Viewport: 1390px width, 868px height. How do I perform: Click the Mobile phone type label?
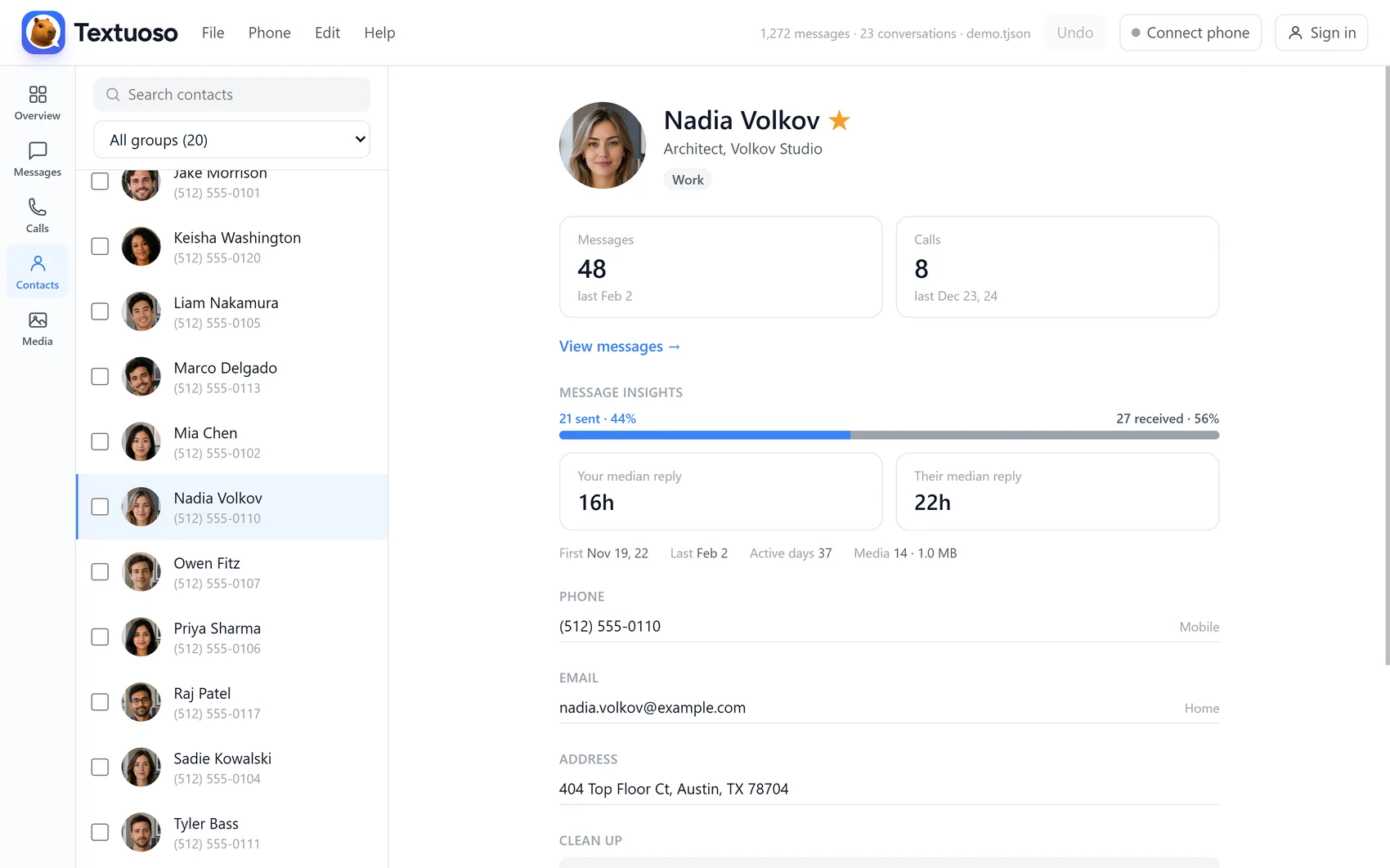(1199, 627)
